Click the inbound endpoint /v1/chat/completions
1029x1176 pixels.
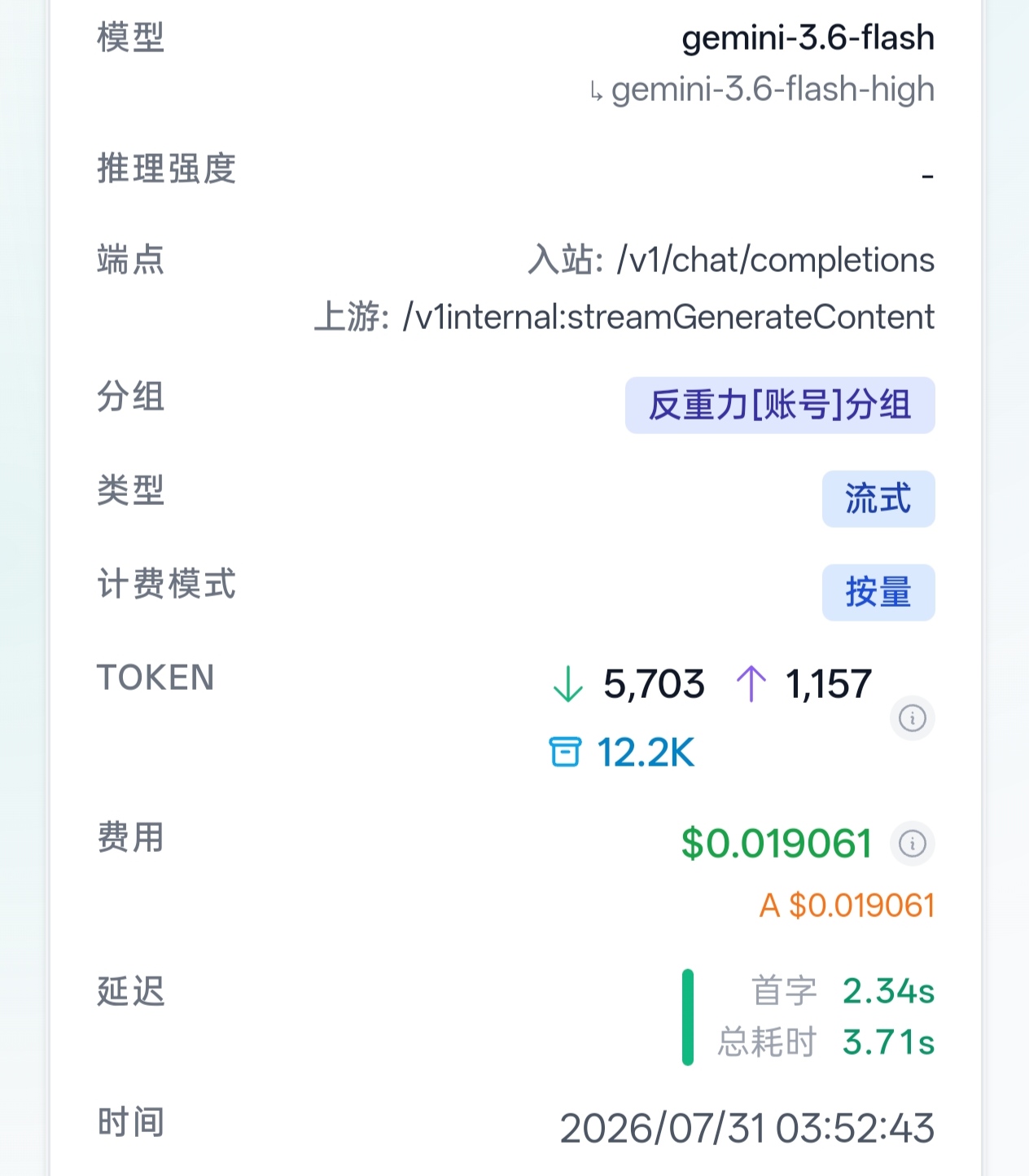pos(776,261)
